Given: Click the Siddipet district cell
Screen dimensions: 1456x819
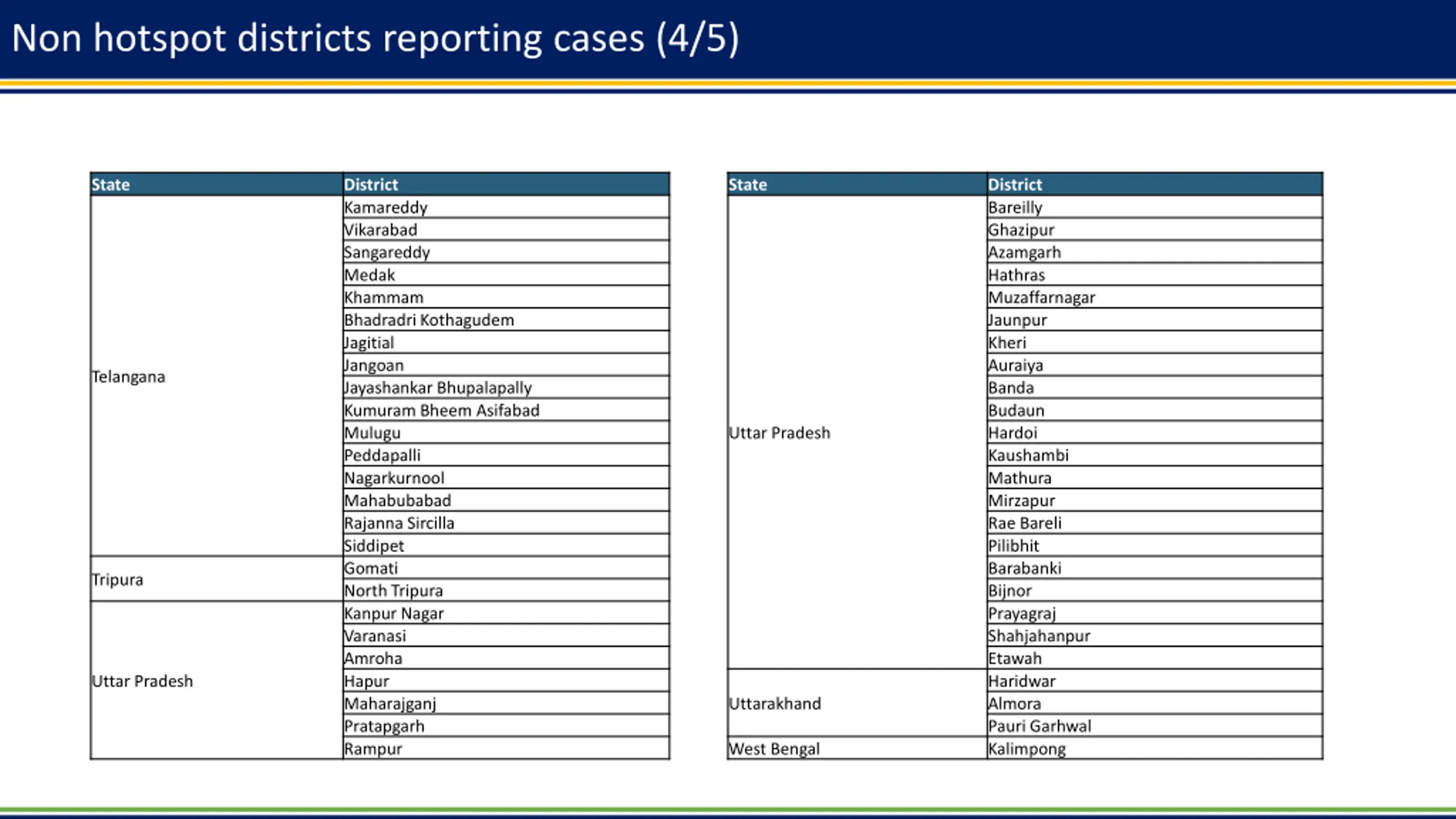Looking at the screenshot, I should [x=506, y=545].
